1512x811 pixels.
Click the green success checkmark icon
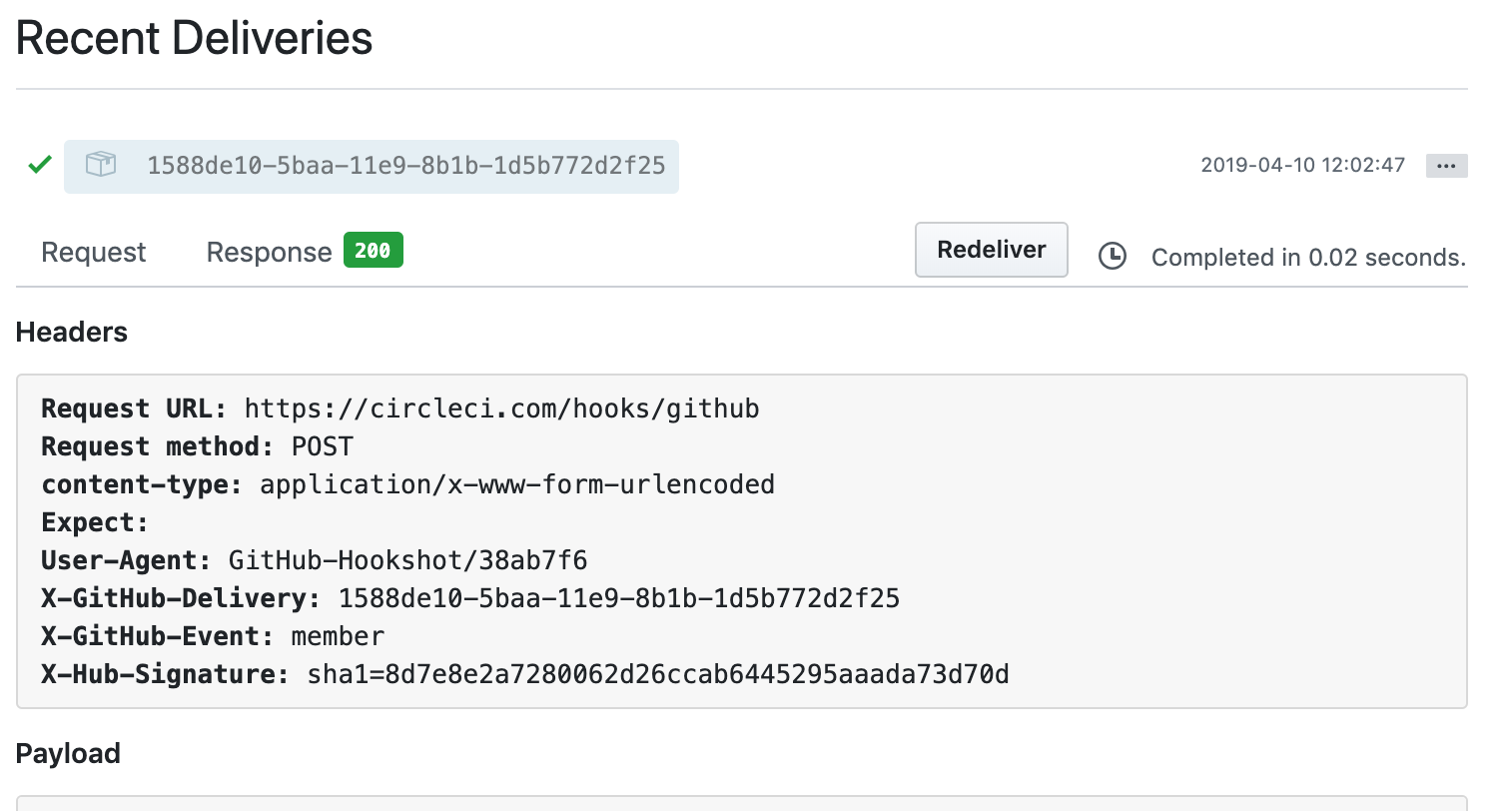[40, 165]
